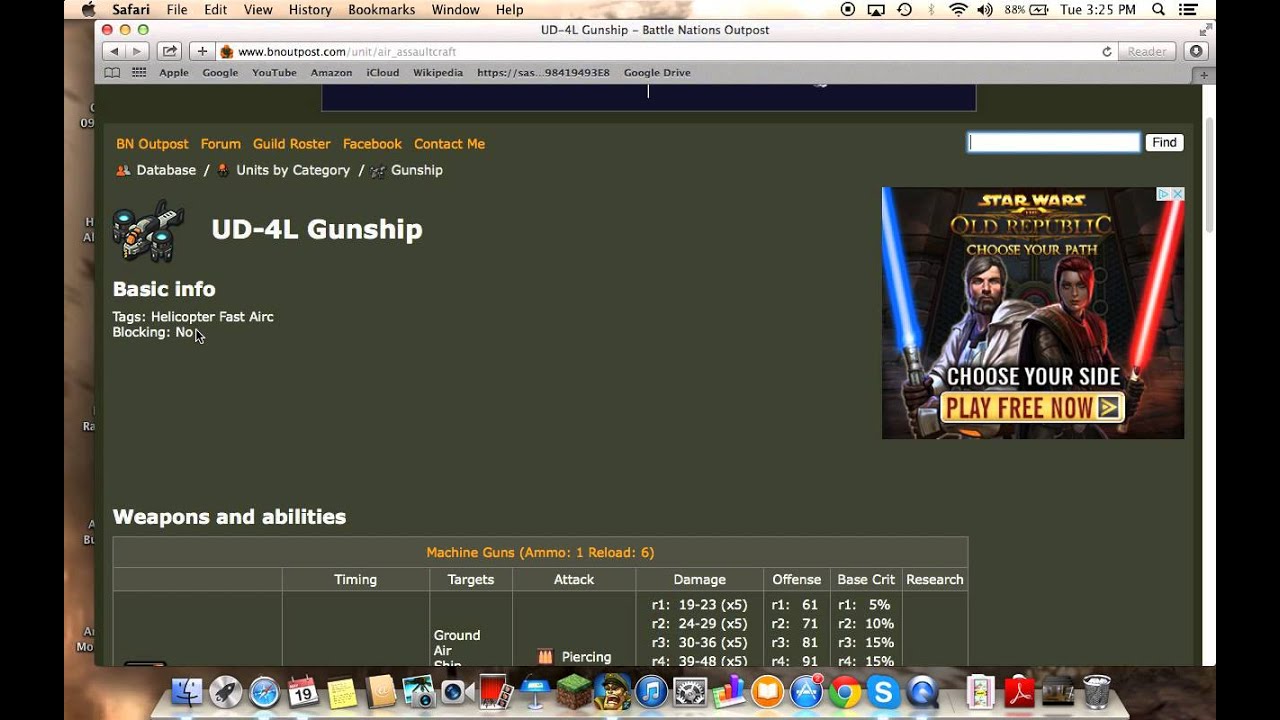Image resolution: width=1280 pixels, height=720 pixels.
Task: Focus the site search input field
Action: pos(1054,143)
